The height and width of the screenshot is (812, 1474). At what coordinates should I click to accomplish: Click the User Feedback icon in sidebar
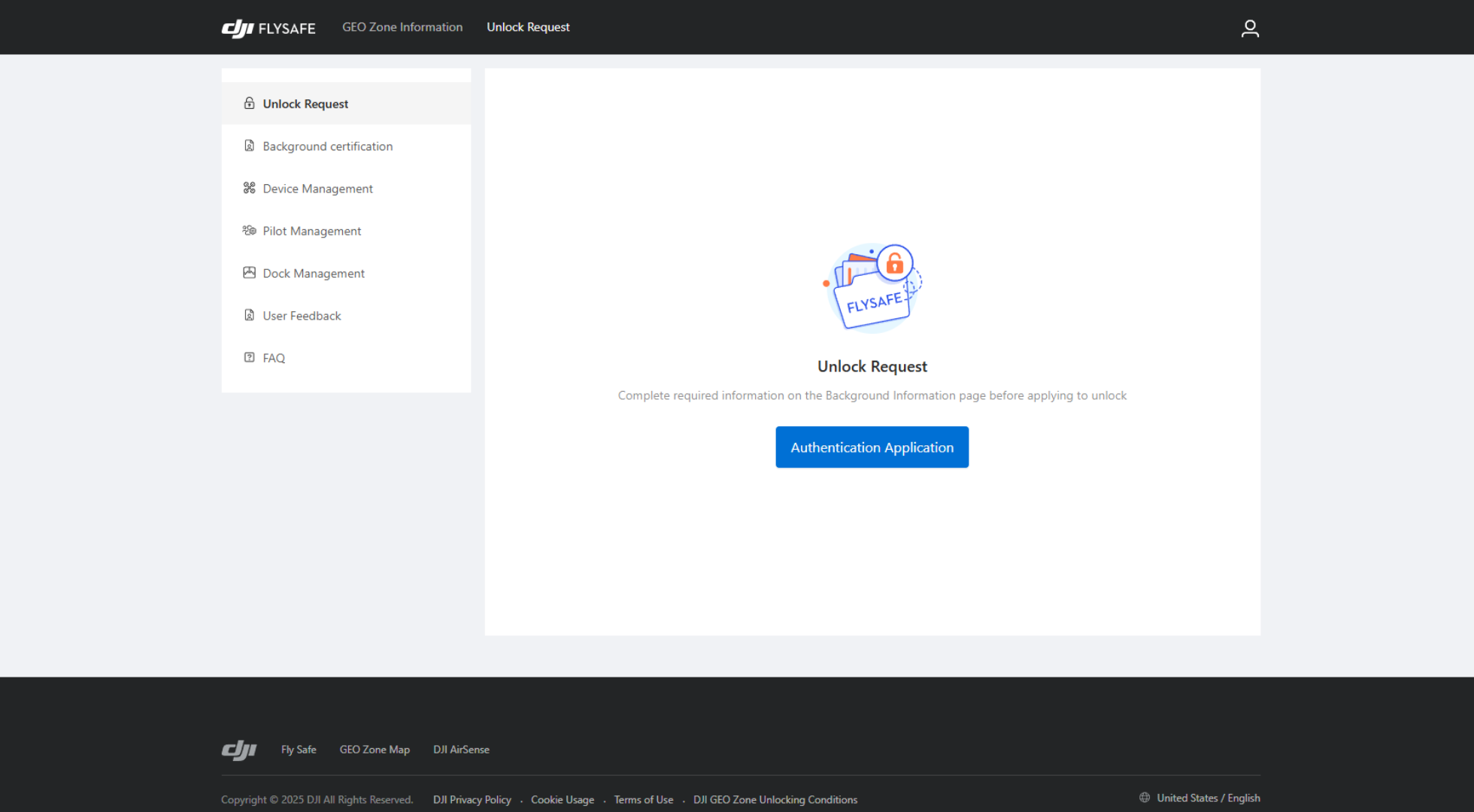pyautogui.click(x=249, y=315)
